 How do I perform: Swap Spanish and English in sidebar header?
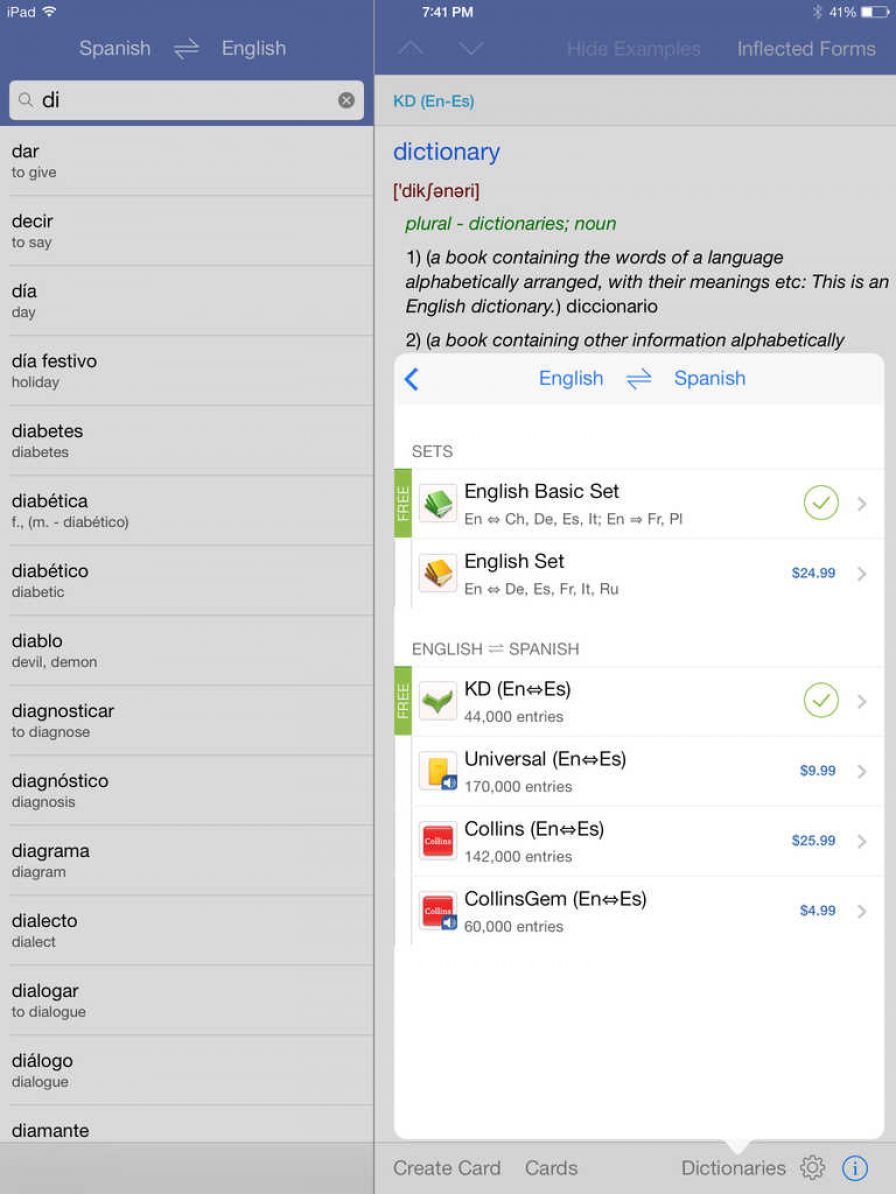[186, 49]
